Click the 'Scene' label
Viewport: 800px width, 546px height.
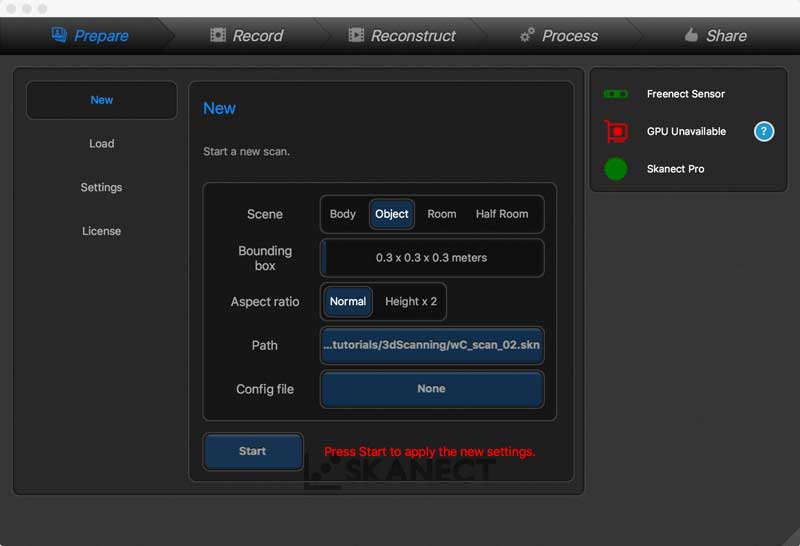coord(265,214)
